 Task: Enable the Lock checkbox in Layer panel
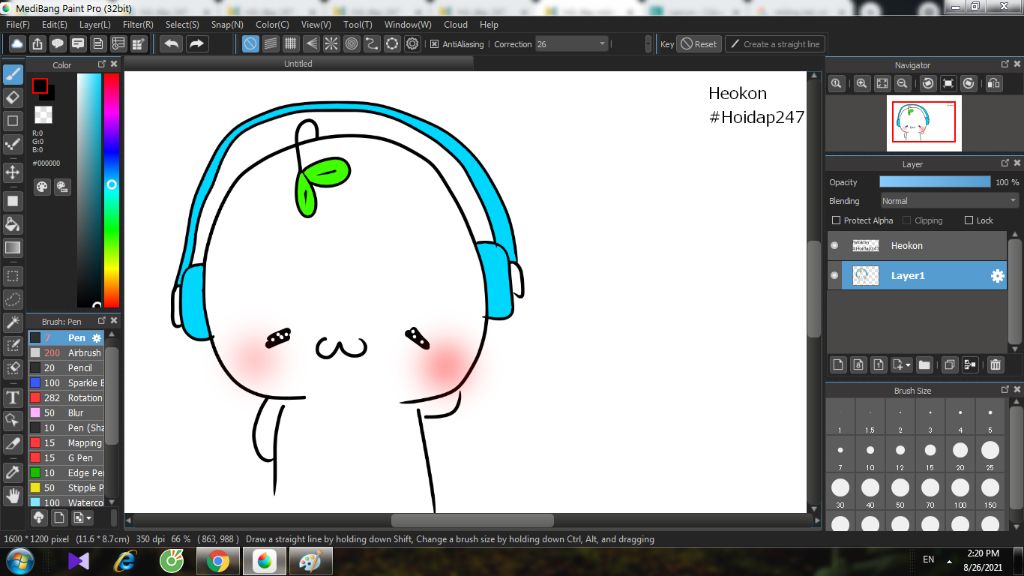pos(968,220)
